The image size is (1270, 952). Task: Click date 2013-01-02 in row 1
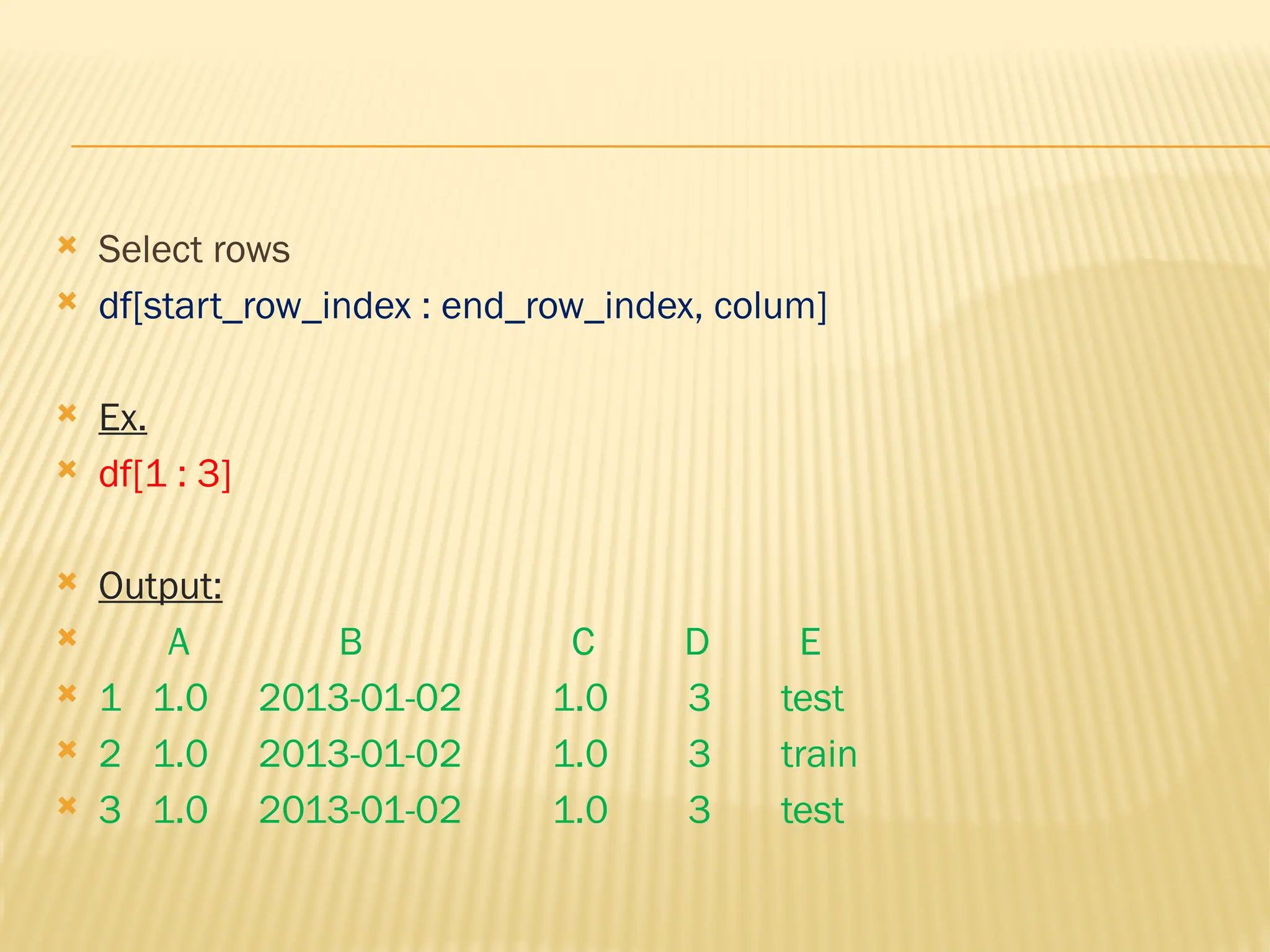360,699
